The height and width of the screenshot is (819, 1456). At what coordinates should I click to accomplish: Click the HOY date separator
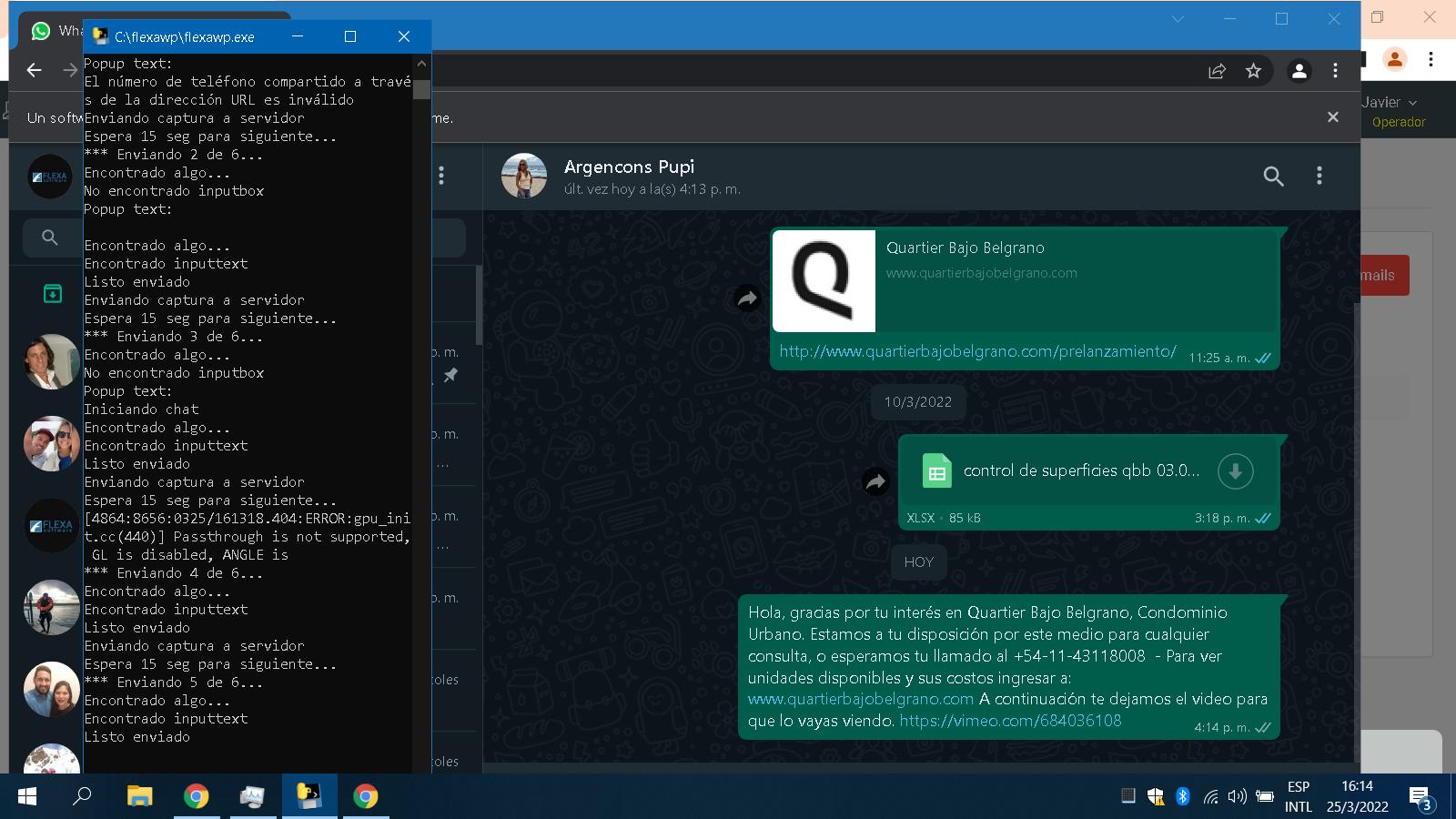coord(919,562)
